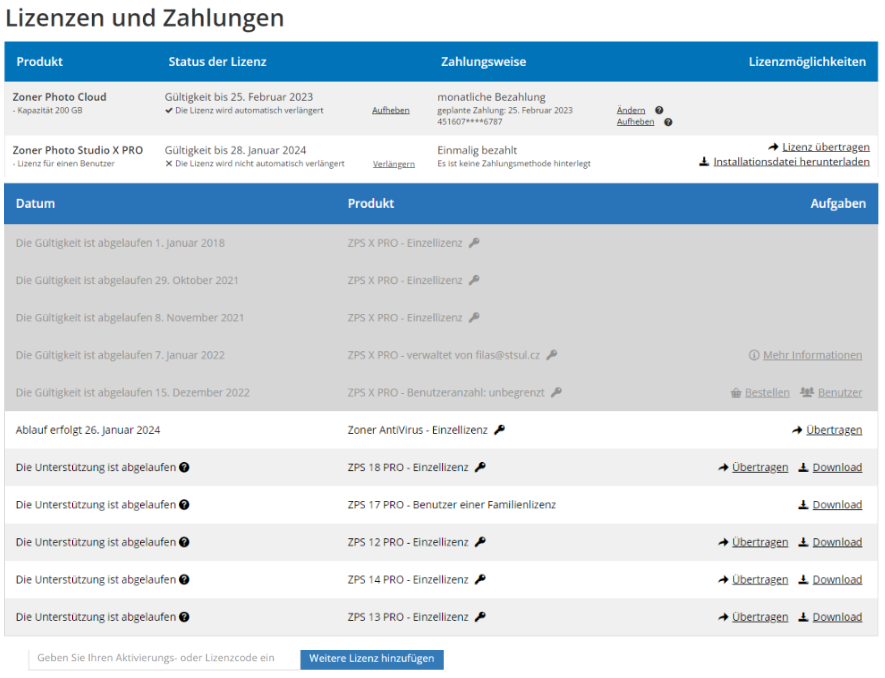Viewport: 885px width, 678px height.
Task: Click key icon beside ZPS 14 PRO
Action: 480,580
